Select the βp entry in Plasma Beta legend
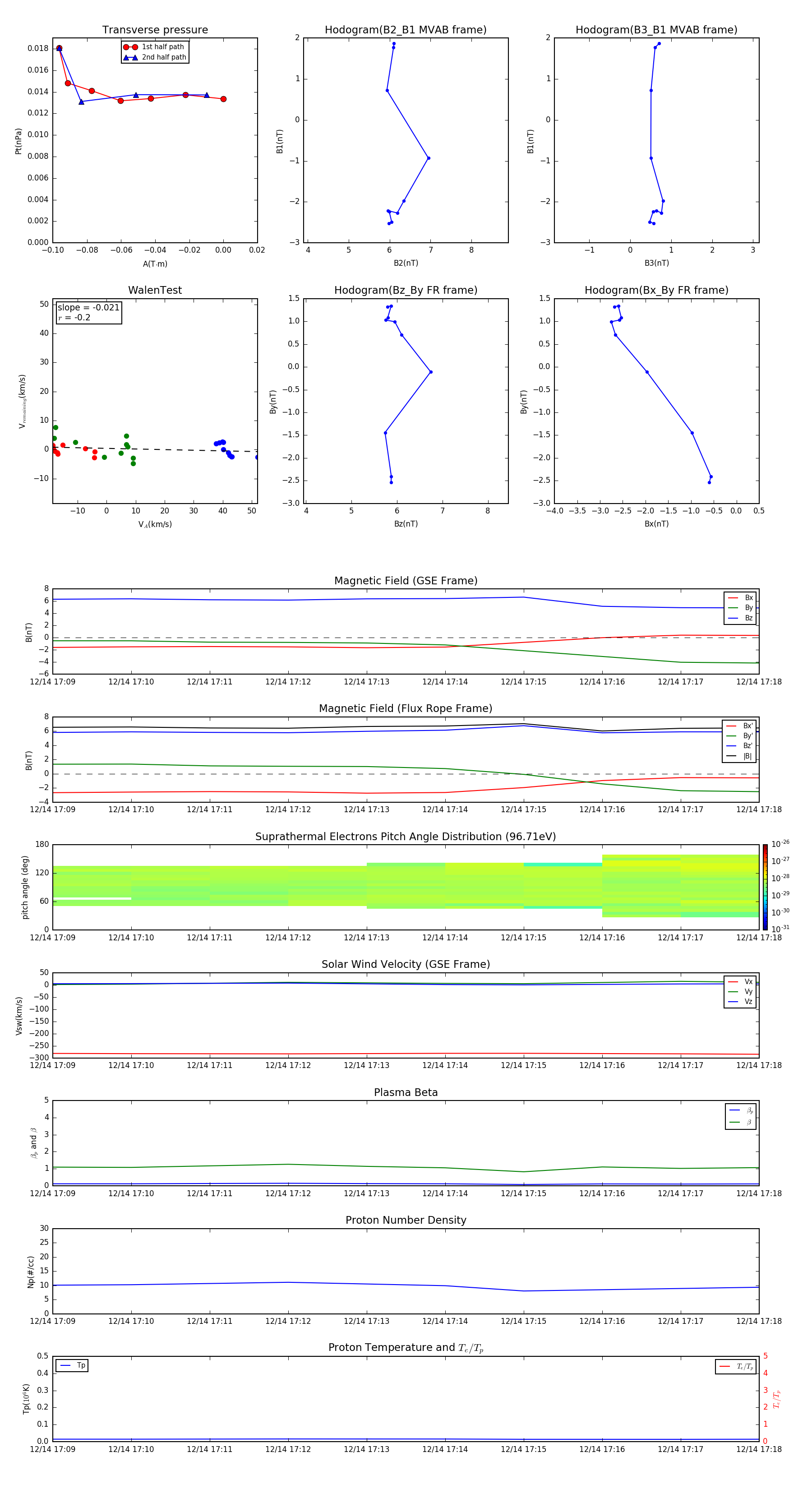Viewport: 812px width, 1489px height. click(x=741, y=1110)
